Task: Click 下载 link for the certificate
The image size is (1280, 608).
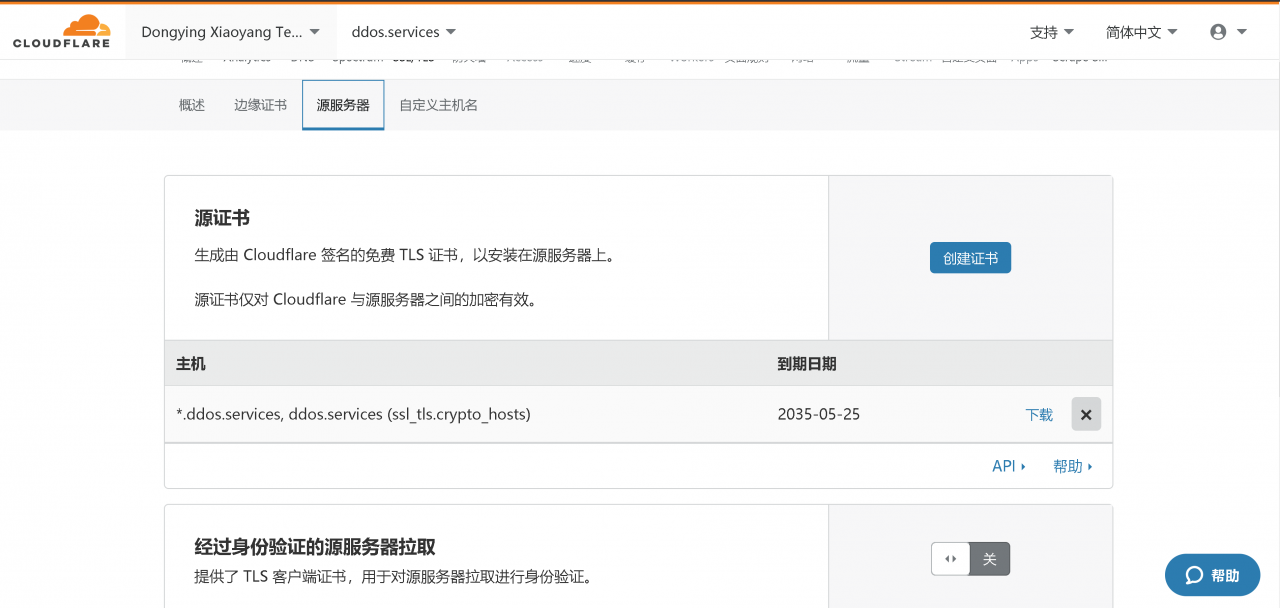Action: 1039,415
